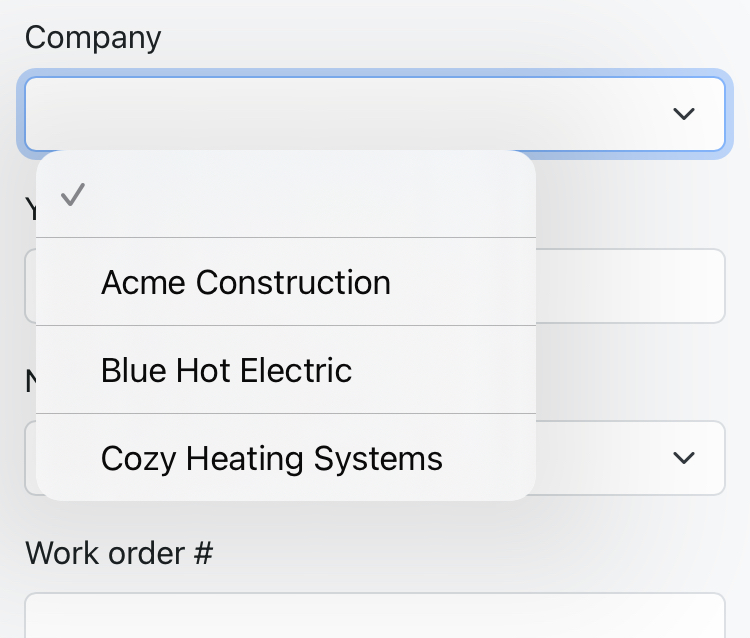Choose Blue Hot Electric option
Image resolution: width=750 pixels, height=638 pixels.
227,370
